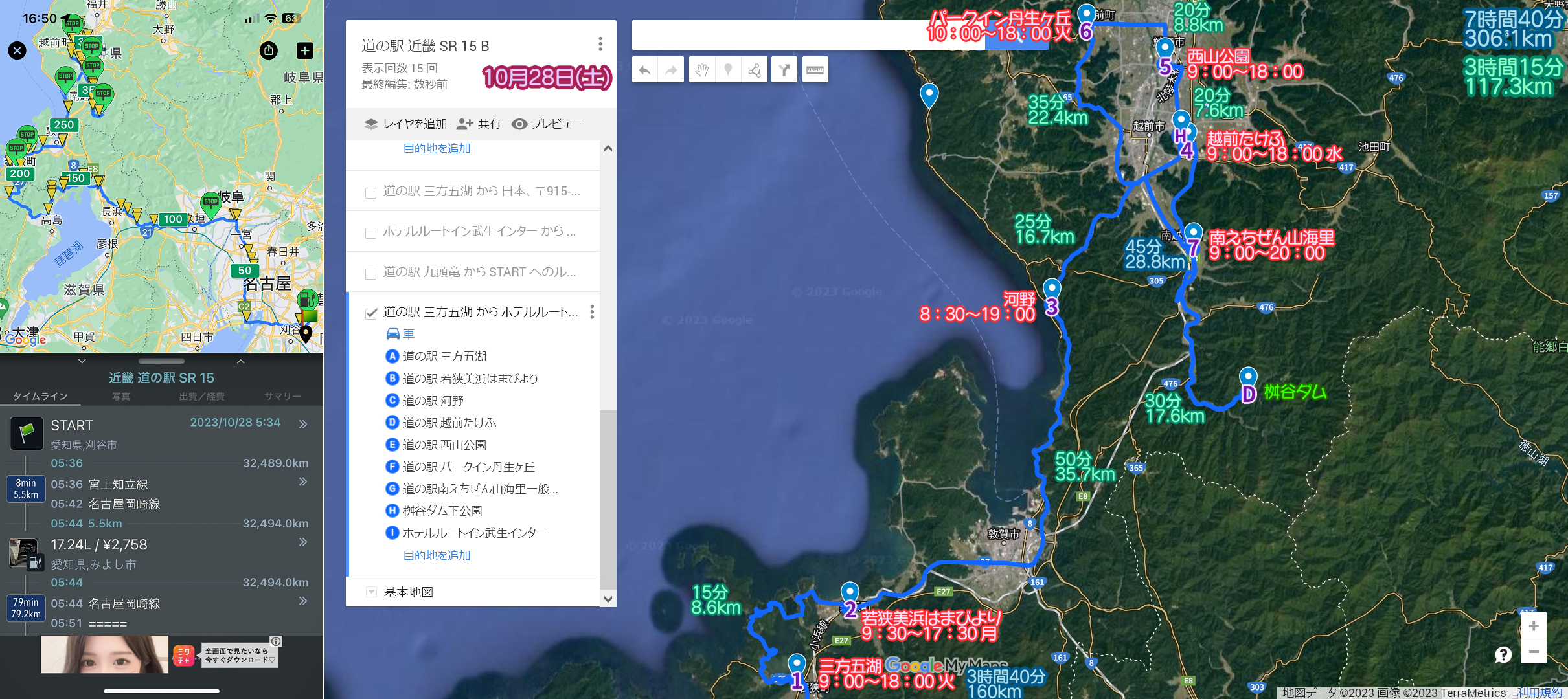This screenshot has width=1568, height=699.
Task: Open the map help question icon
Action: tap(1503, 654)
